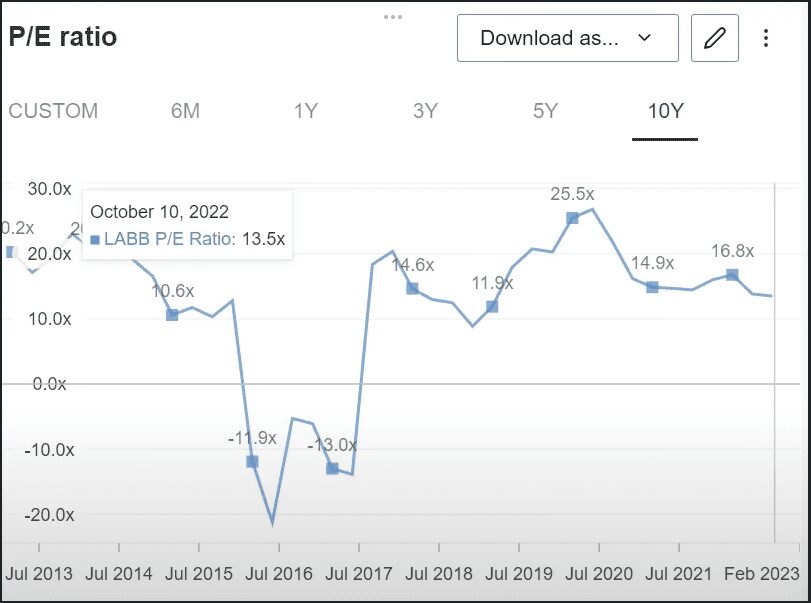Select the 16.8x data point marker

732,275
